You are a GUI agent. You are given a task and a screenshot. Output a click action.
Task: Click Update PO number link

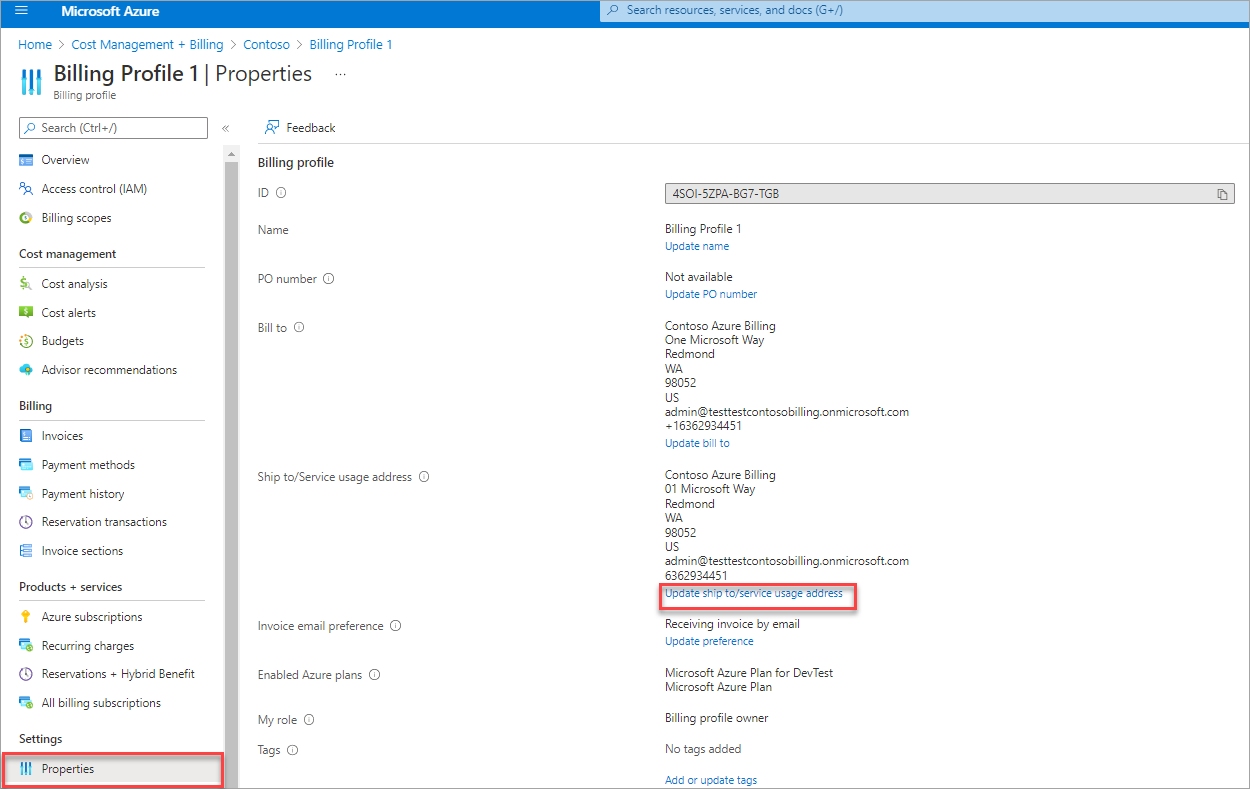click(711, 294)
